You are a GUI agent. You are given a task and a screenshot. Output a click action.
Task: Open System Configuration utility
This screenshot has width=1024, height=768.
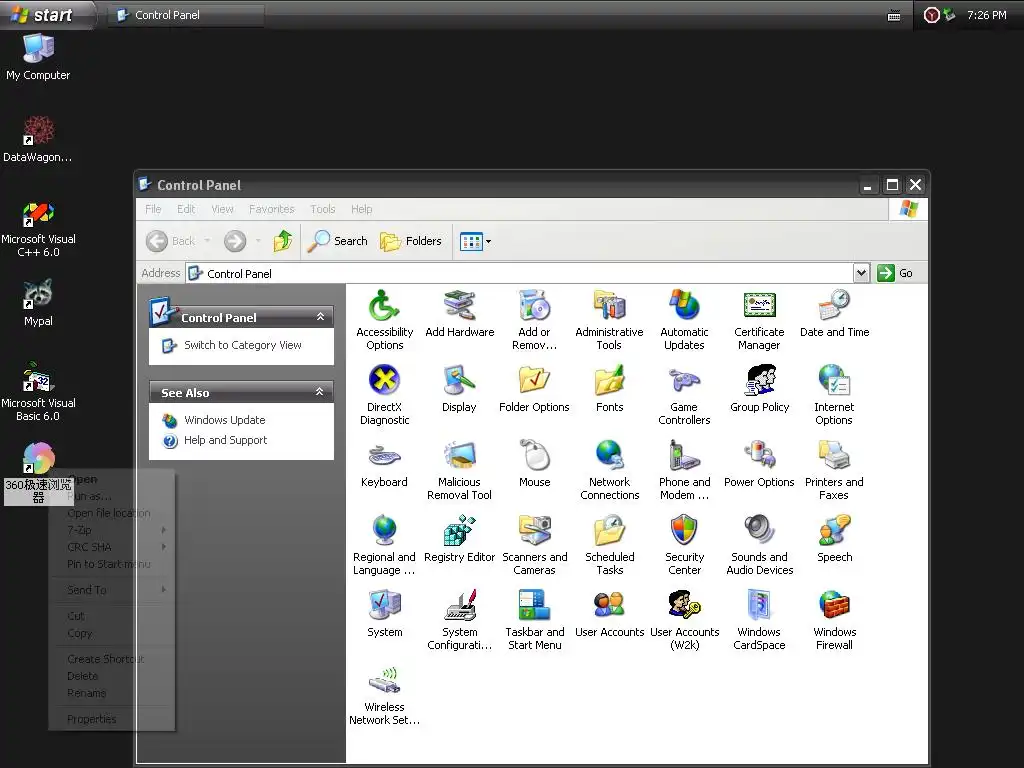[459, 620]
